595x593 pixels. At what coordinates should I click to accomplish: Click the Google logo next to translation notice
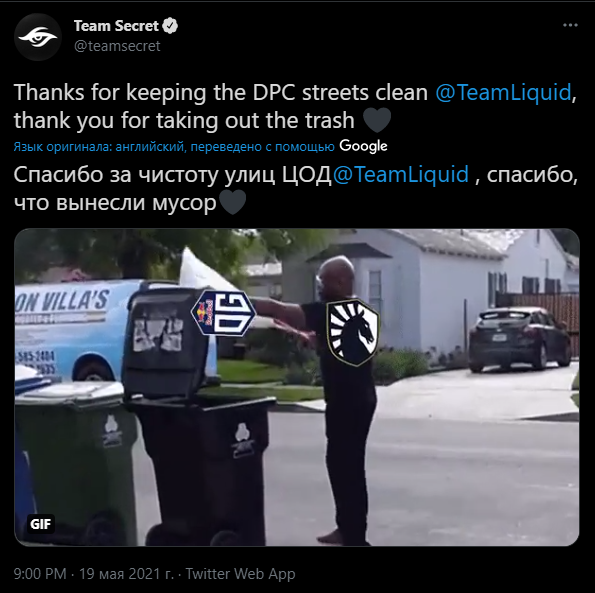click(x=363, y=146)
